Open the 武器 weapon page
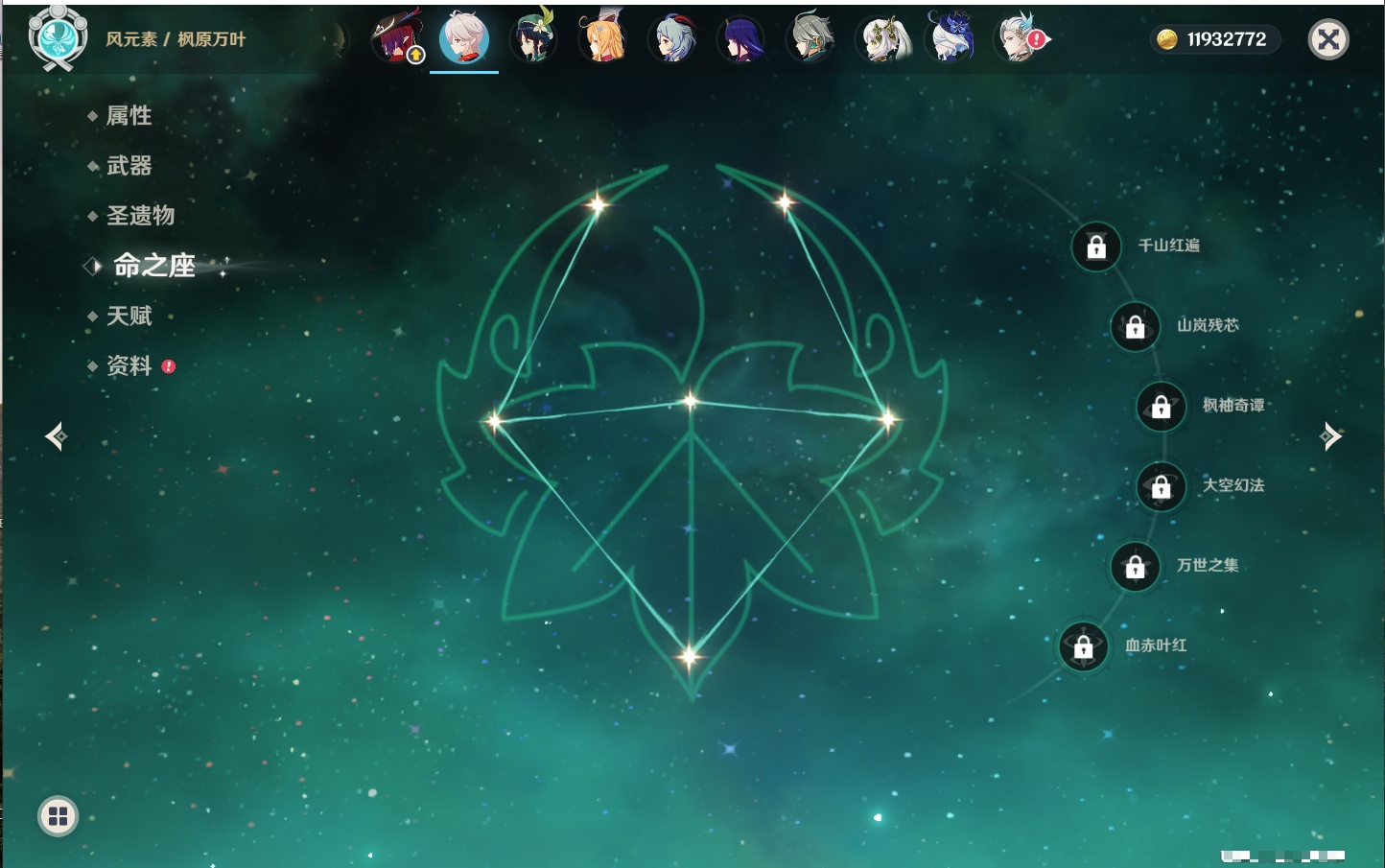This screenshot has width=1385, height=868. click(129, 166)
